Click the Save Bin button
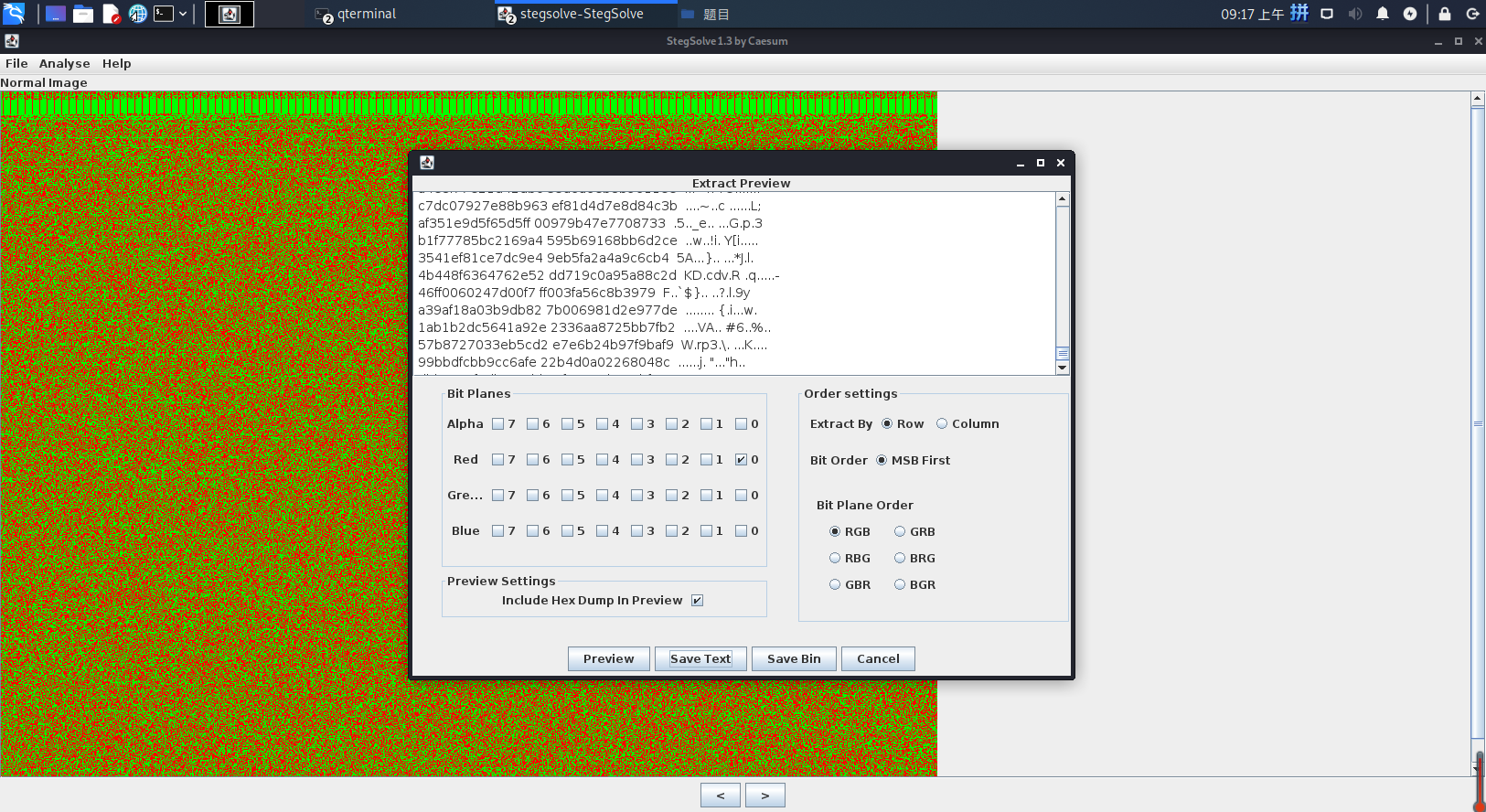 (794, 658)
